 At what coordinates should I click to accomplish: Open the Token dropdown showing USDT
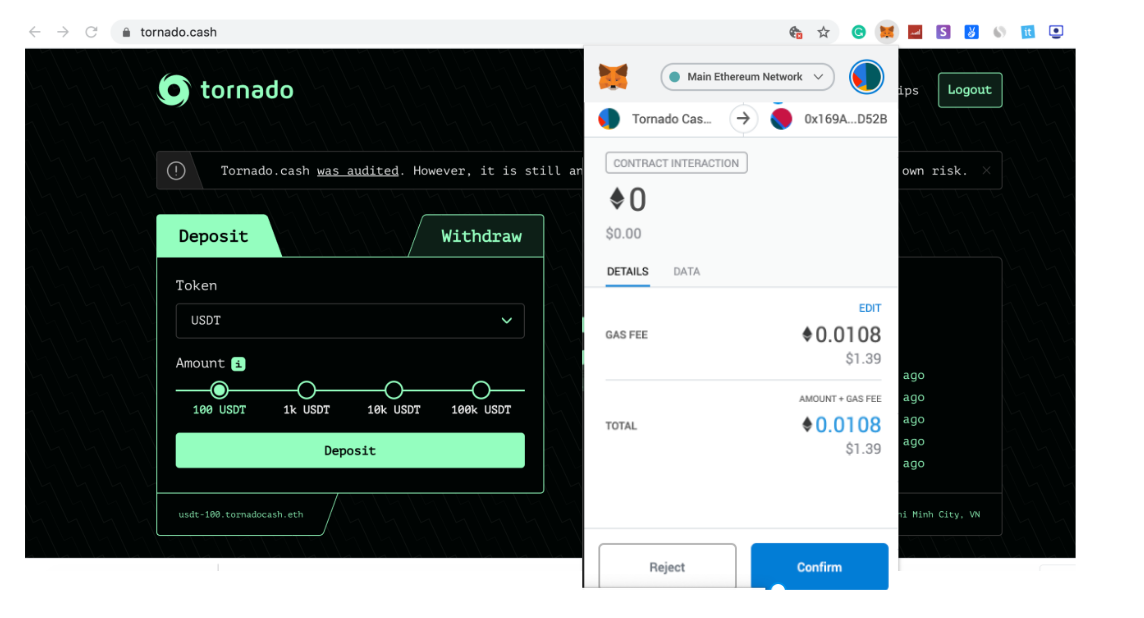point(350,321)
